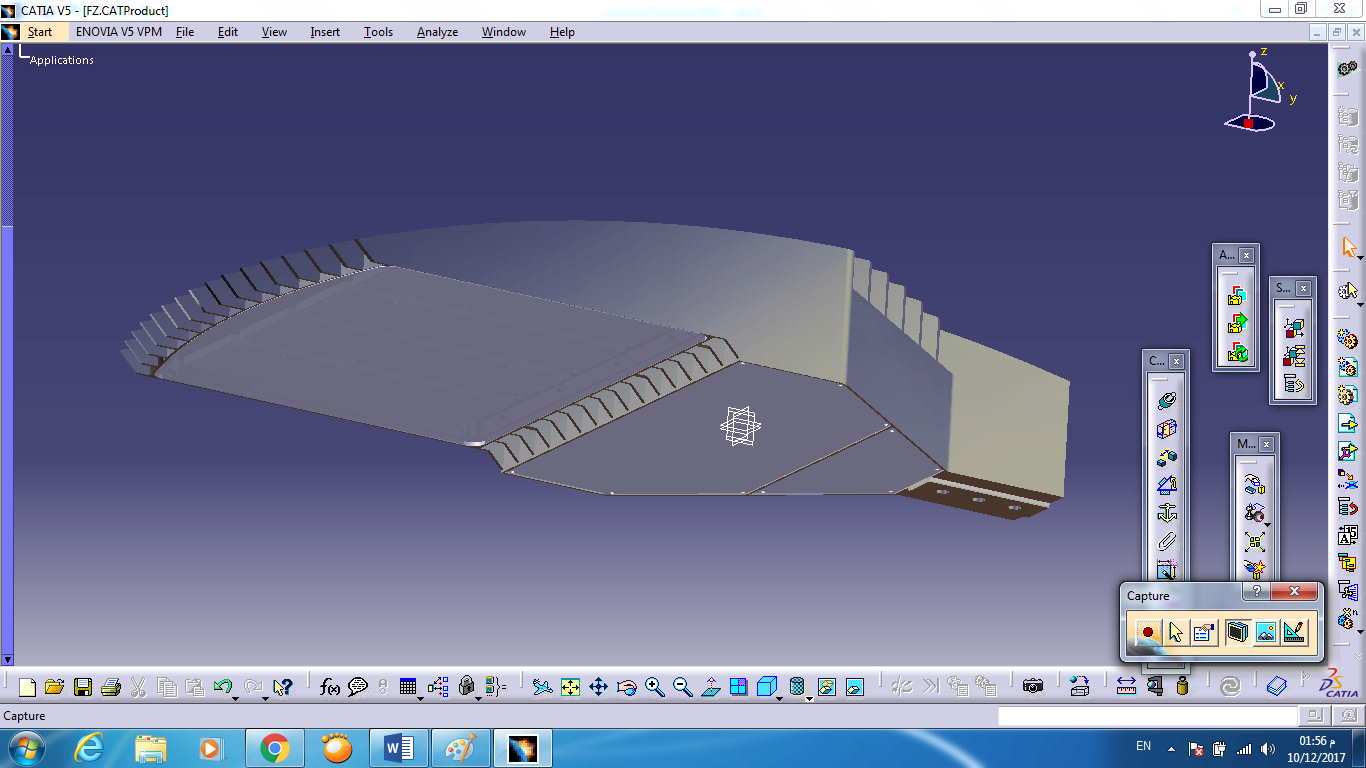
Task: Toggle Pixel mode in Capture dialog
Action: click(1266, 632)
